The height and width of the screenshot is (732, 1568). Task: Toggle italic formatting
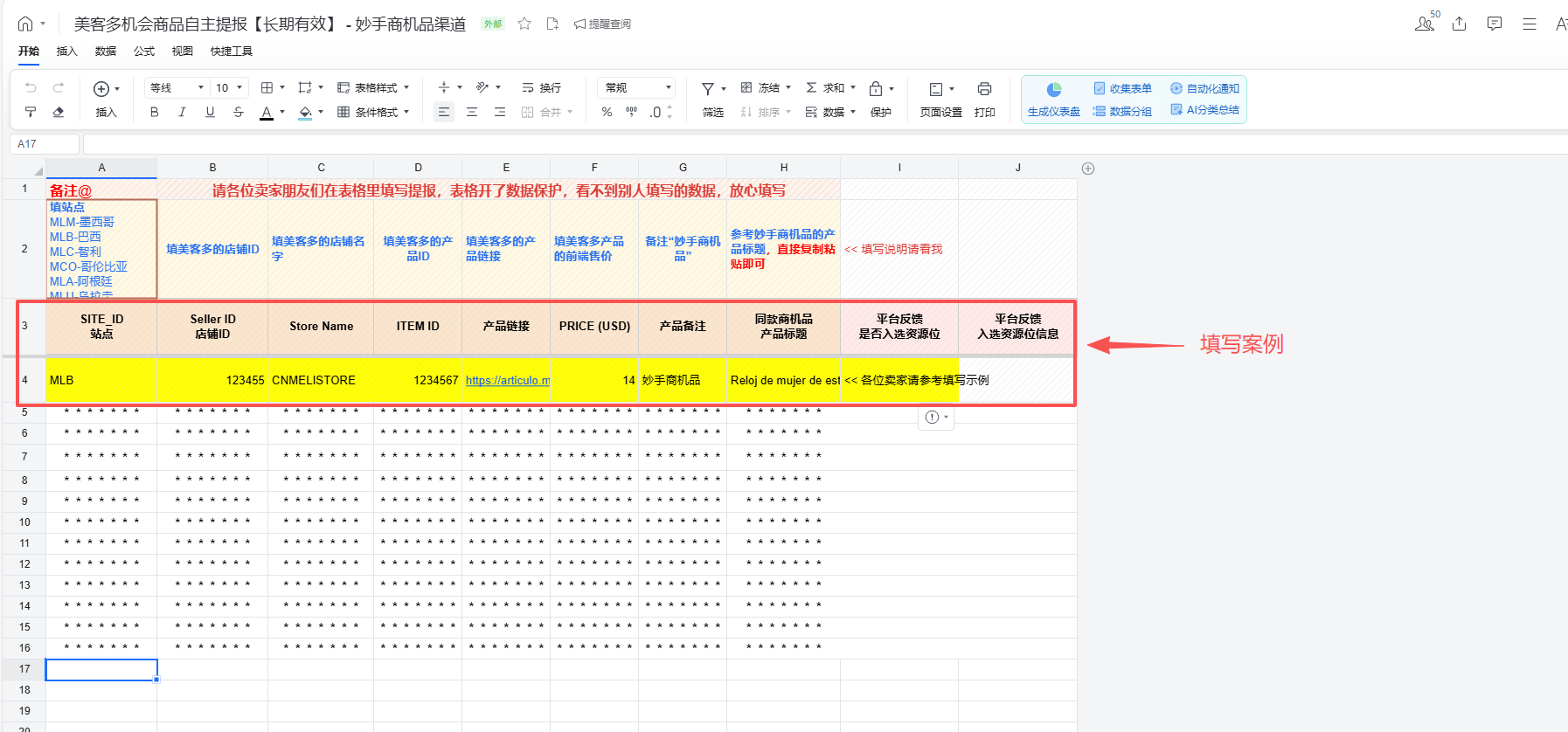pyautogui.click(x=182, y=112)
